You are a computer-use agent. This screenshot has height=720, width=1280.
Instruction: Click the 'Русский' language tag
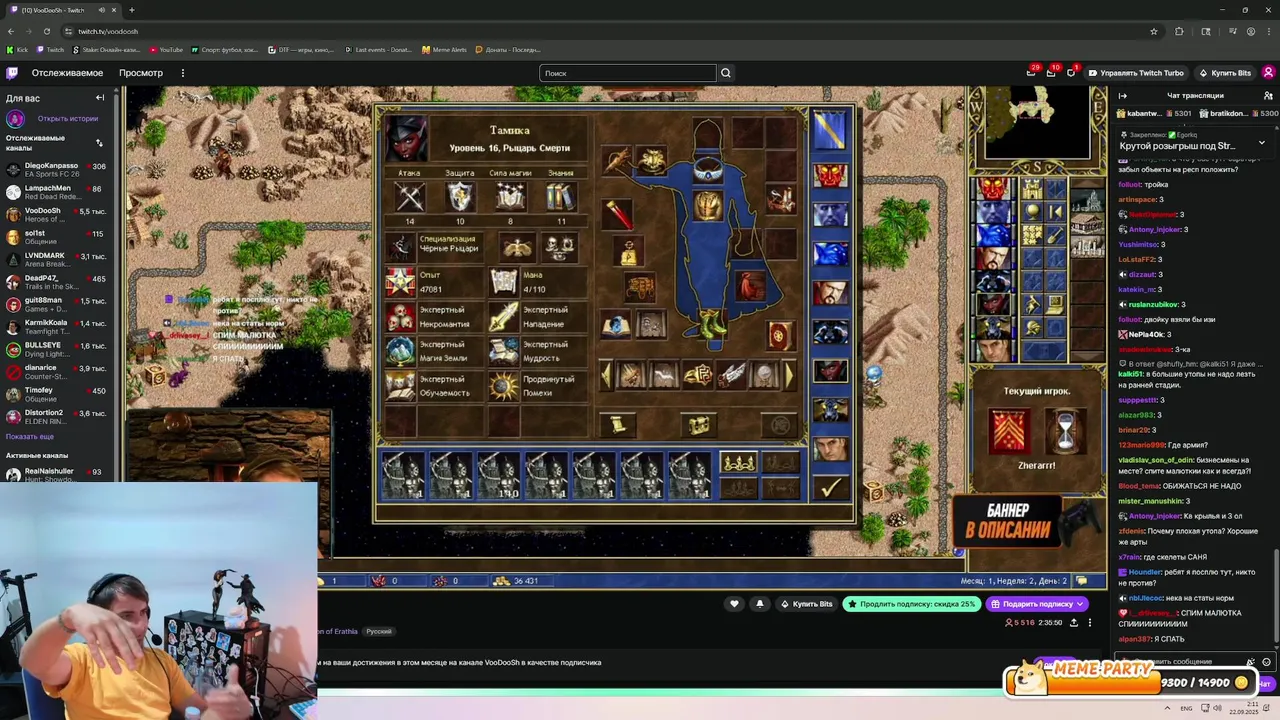[379, 632]
